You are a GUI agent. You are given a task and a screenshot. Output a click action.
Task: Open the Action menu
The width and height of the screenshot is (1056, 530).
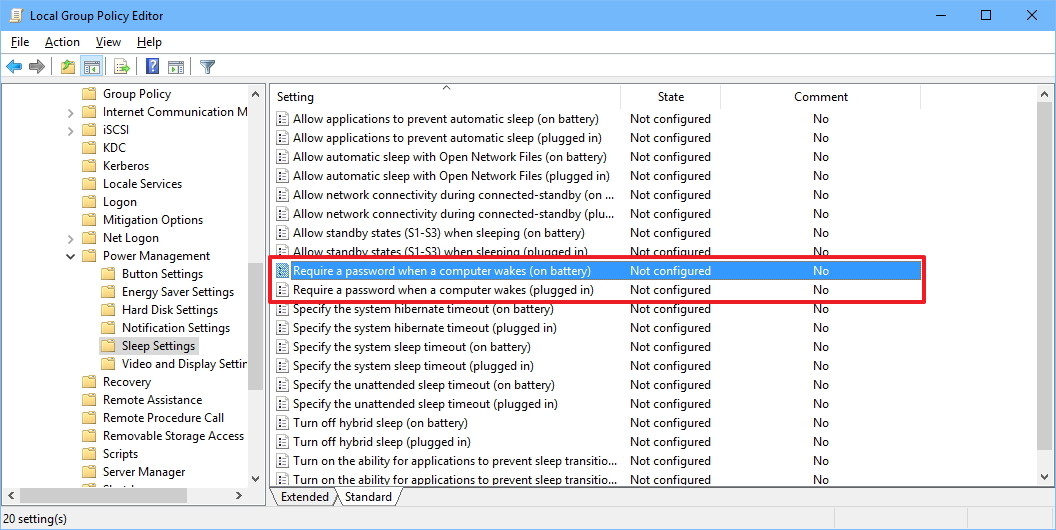tap(62, 42)
